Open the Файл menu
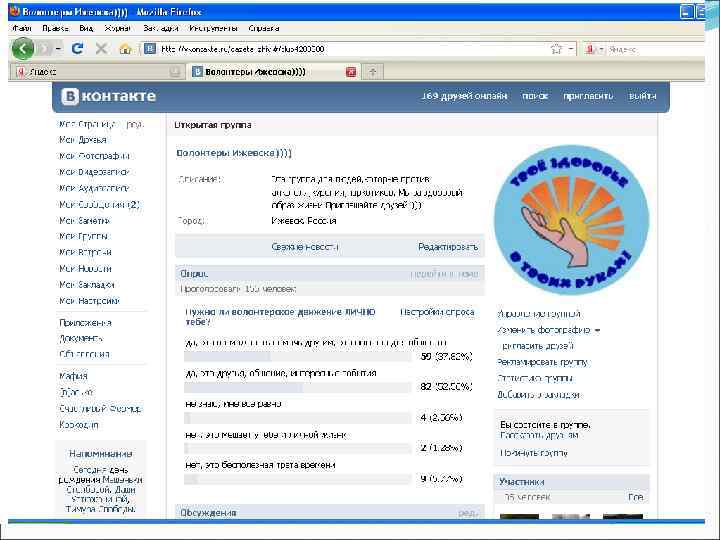Screen dimensions: 720x540 click(x=22, y=28)
